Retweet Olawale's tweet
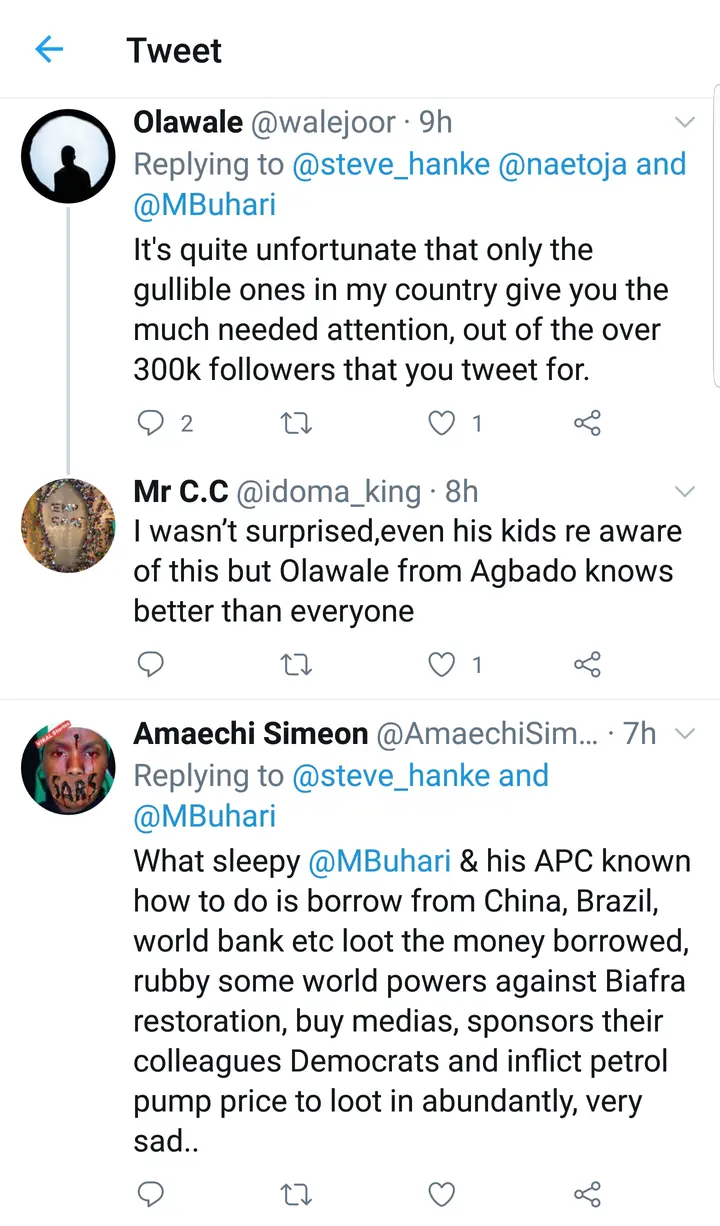The image size is (720, 1226). click(x=296, y=424)
